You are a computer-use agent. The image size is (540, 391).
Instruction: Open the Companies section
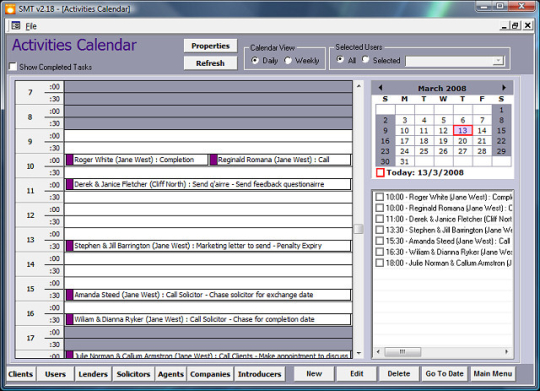coord(210,374)
